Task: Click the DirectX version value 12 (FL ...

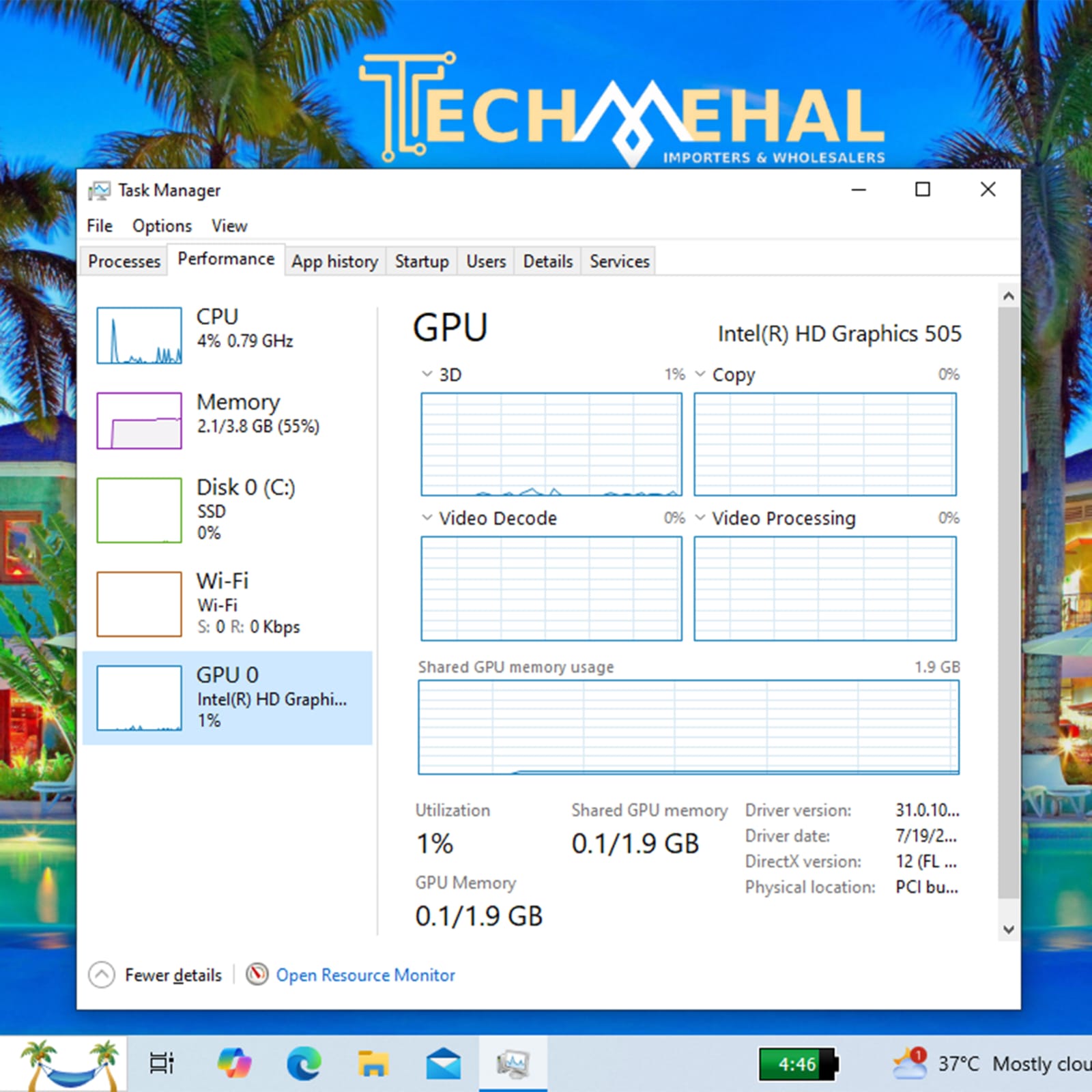Action: [926, 861]
